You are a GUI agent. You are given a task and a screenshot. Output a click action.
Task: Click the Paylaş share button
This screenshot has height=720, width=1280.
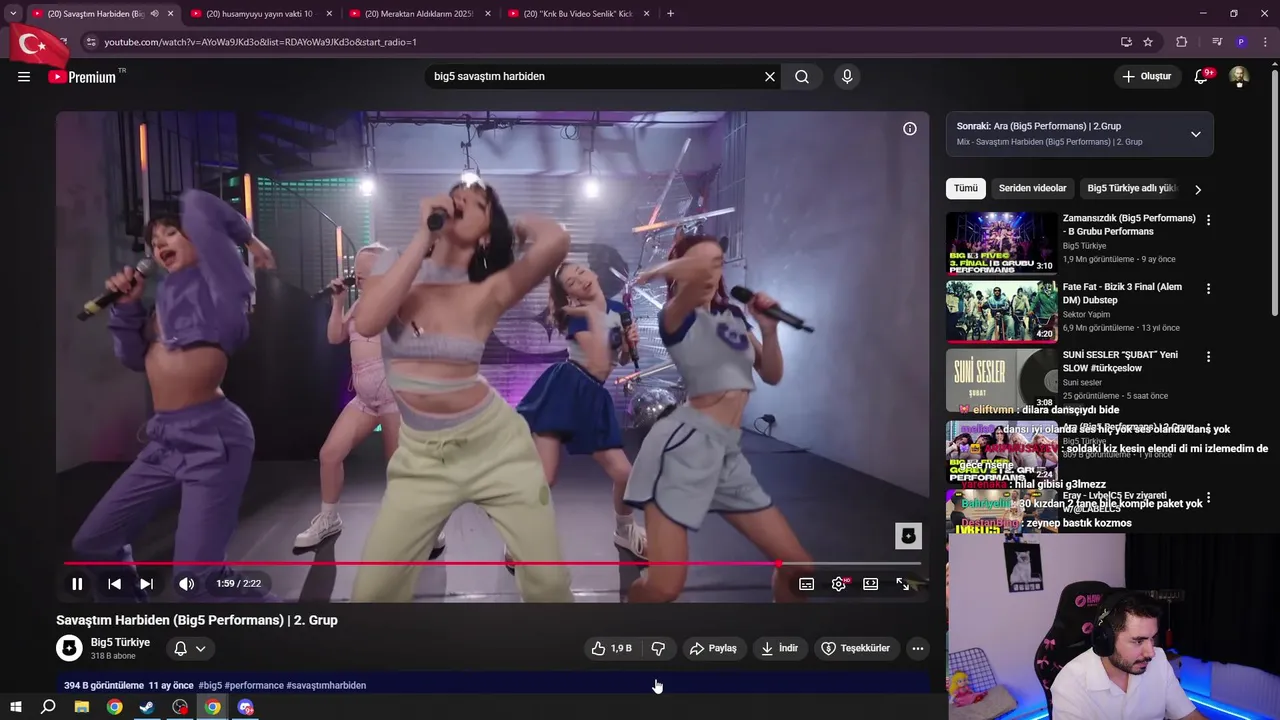(713, 649)
